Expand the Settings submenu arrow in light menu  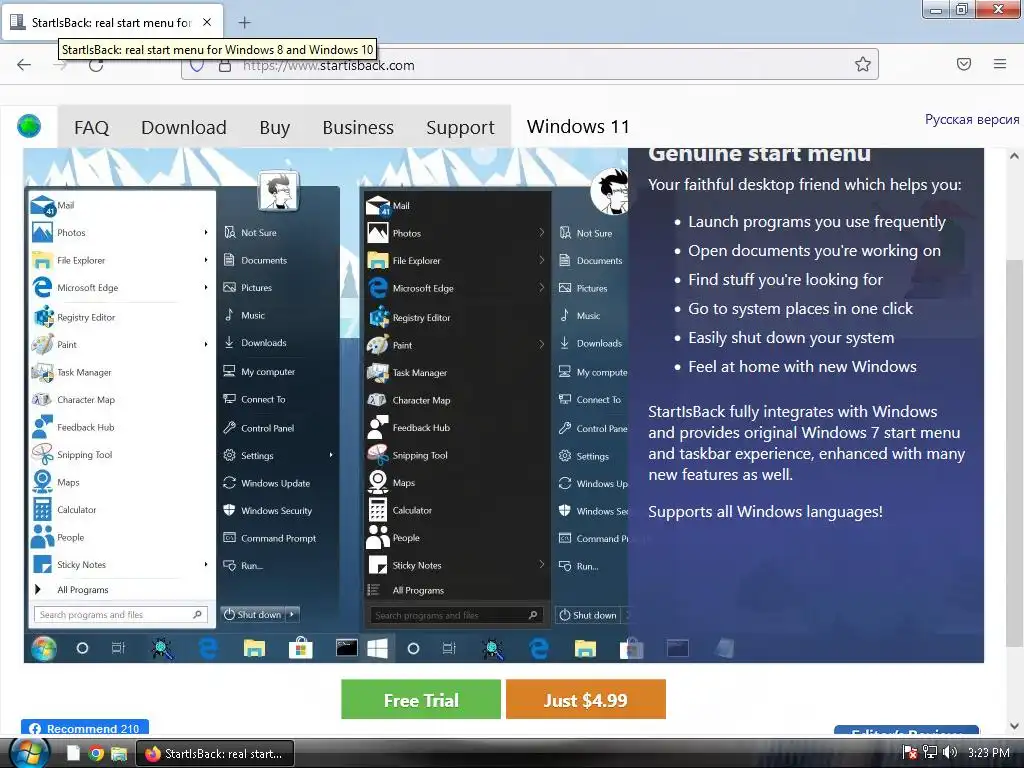[331, 455]
